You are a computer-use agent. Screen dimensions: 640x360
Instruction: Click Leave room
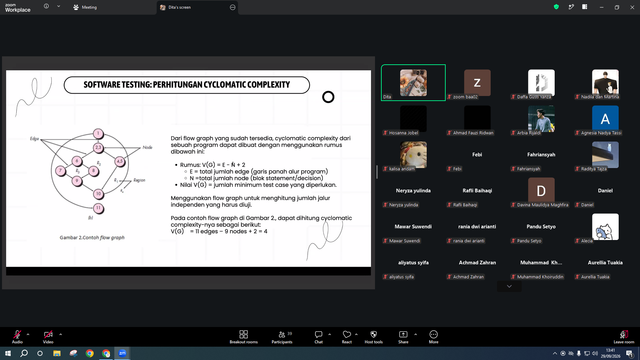(x=624, y=337)
